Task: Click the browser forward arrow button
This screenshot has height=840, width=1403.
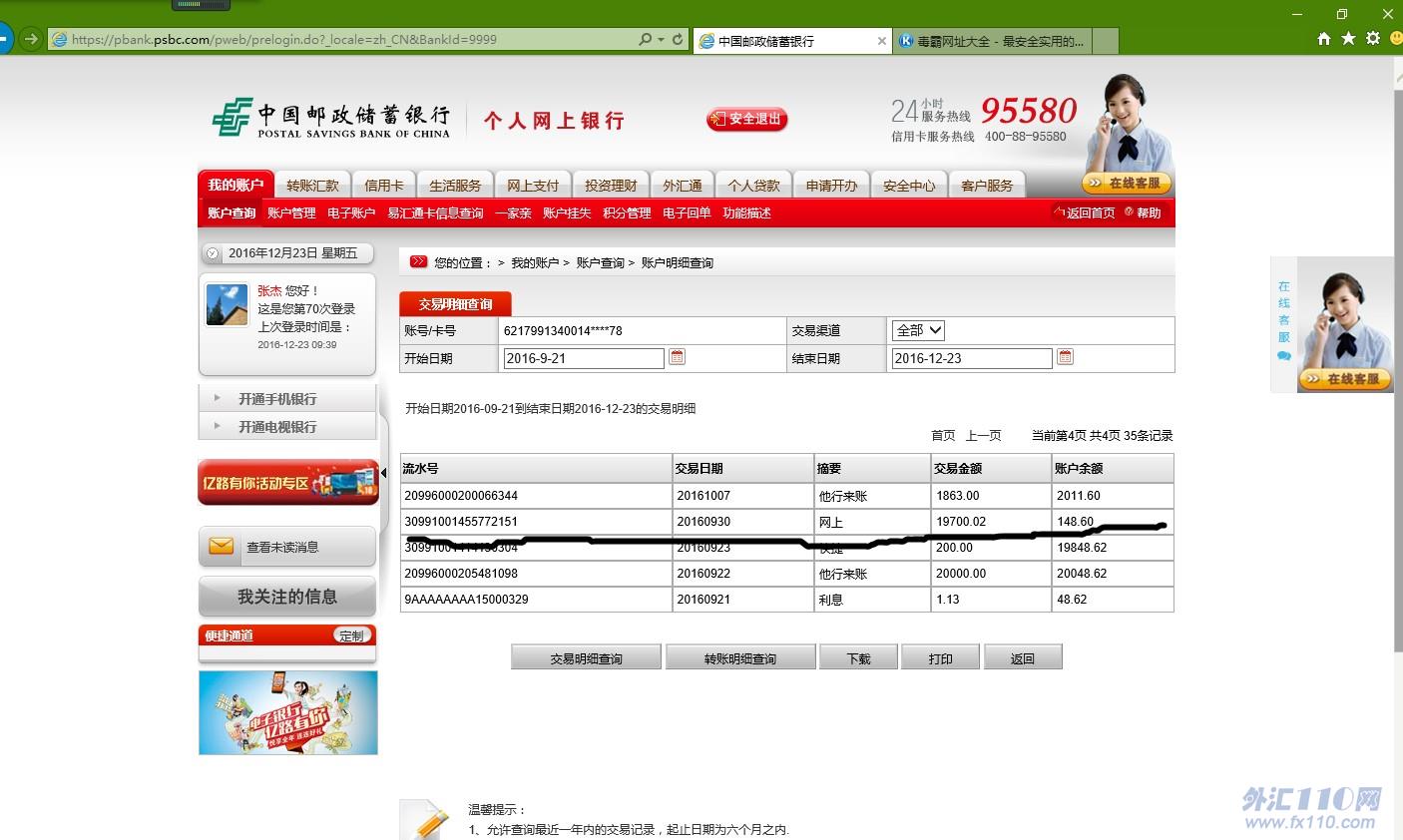Action: click(x=31, y=39)
